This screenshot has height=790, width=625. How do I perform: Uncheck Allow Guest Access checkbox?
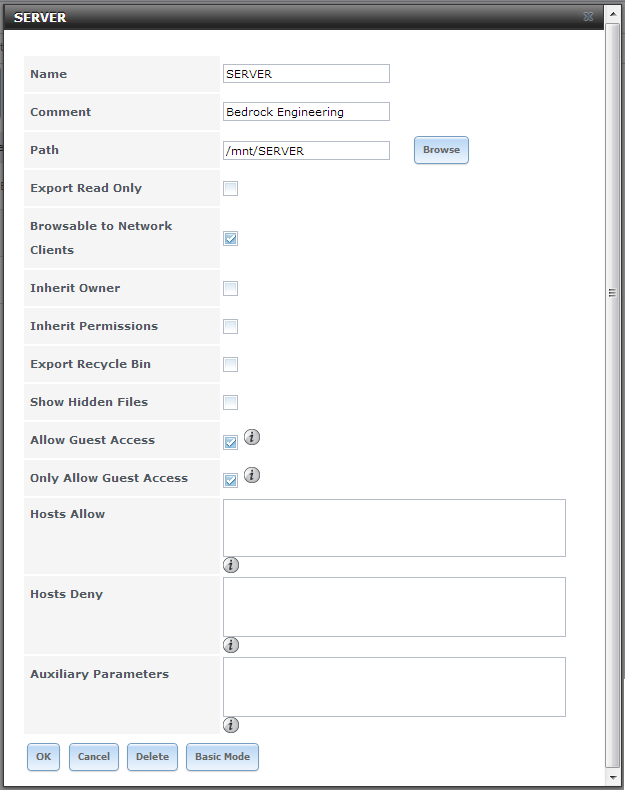(x=231, y=442)
